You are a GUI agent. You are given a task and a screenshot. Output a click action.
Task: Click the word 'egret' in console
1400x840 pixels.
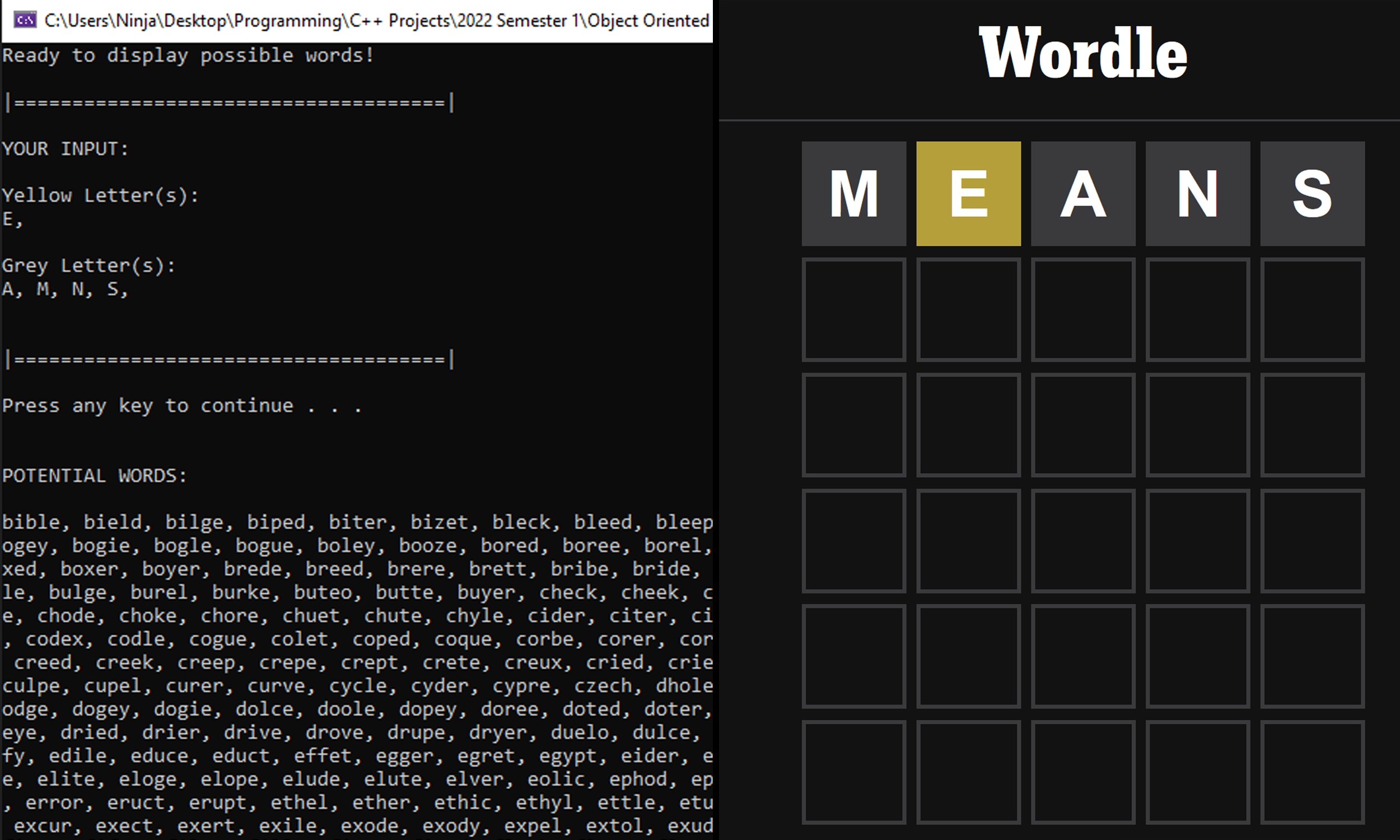coord(486,757)
